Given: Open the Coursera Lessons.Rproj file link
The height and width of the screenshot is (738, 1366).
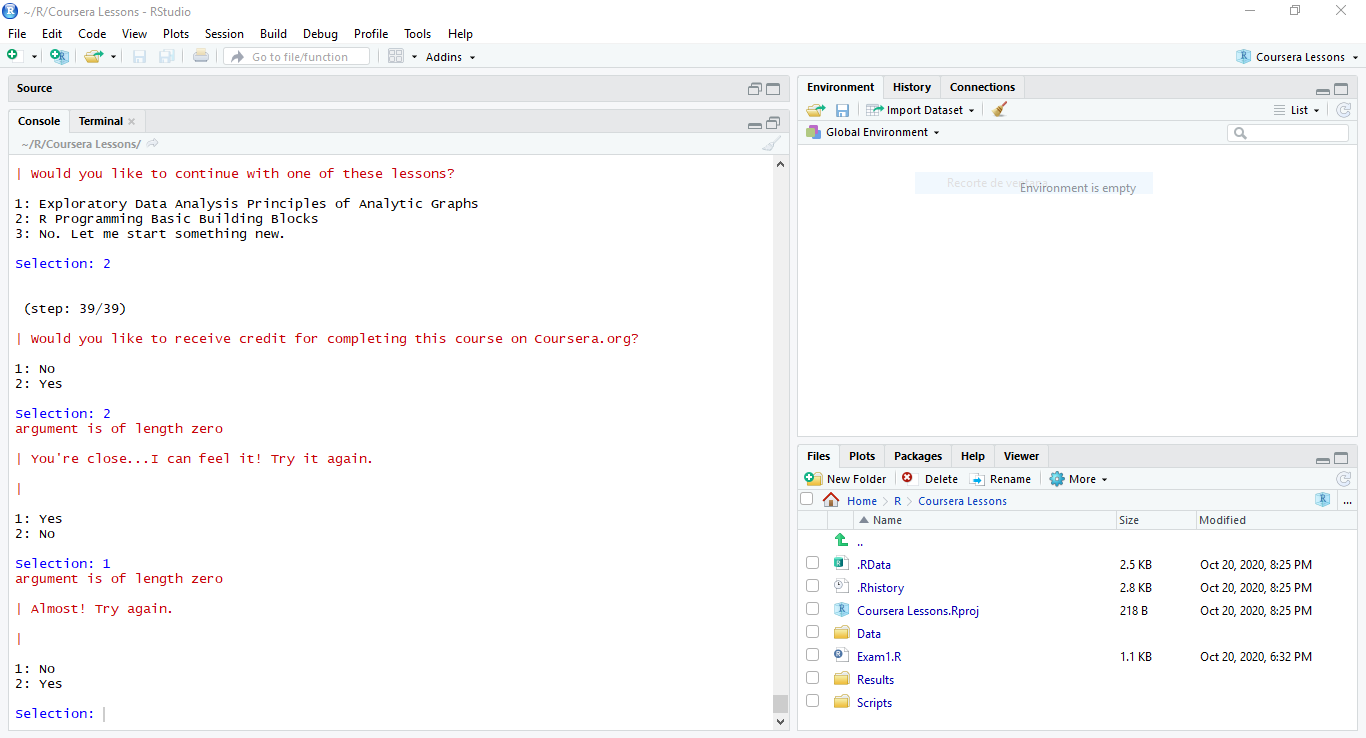Looking at the screenshot, I should pos(917,610).
